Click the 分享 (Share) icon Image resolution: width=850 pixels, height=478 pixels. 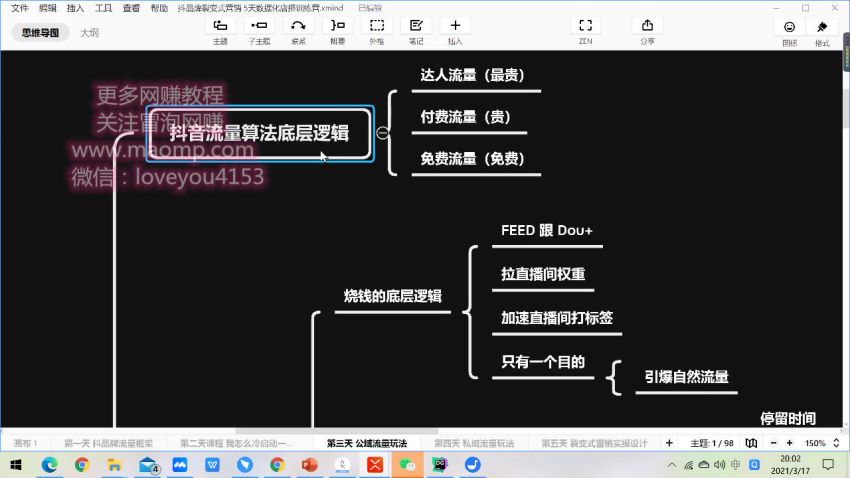tap(647, 30)
